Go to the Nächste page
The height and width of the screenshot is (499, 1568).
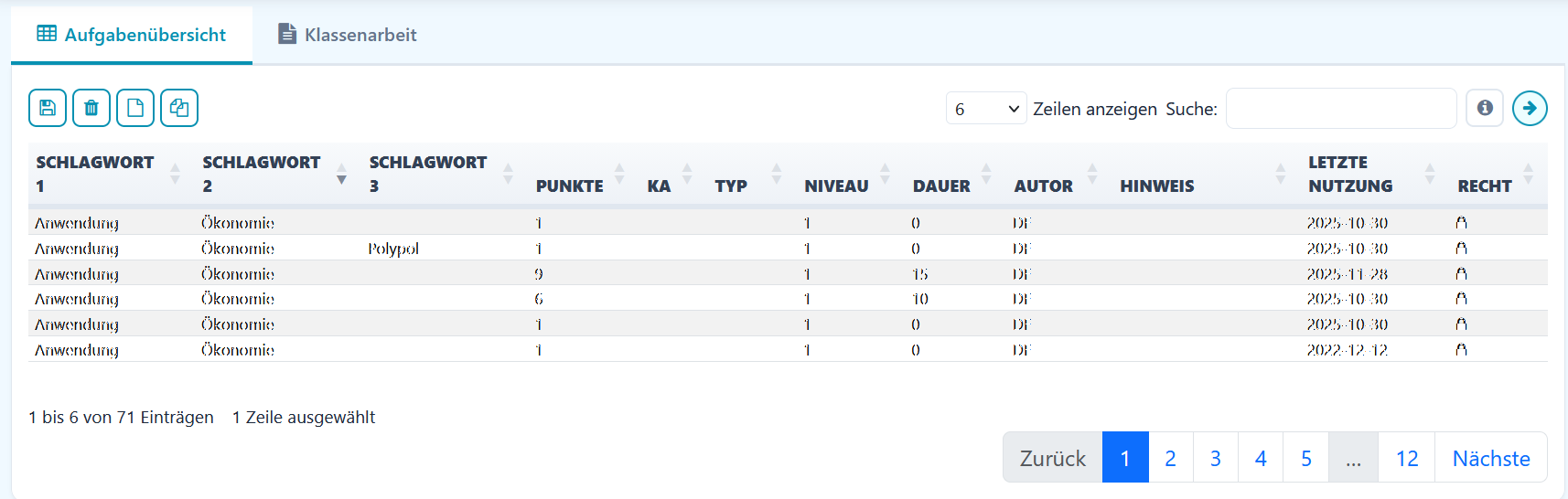1490,458
